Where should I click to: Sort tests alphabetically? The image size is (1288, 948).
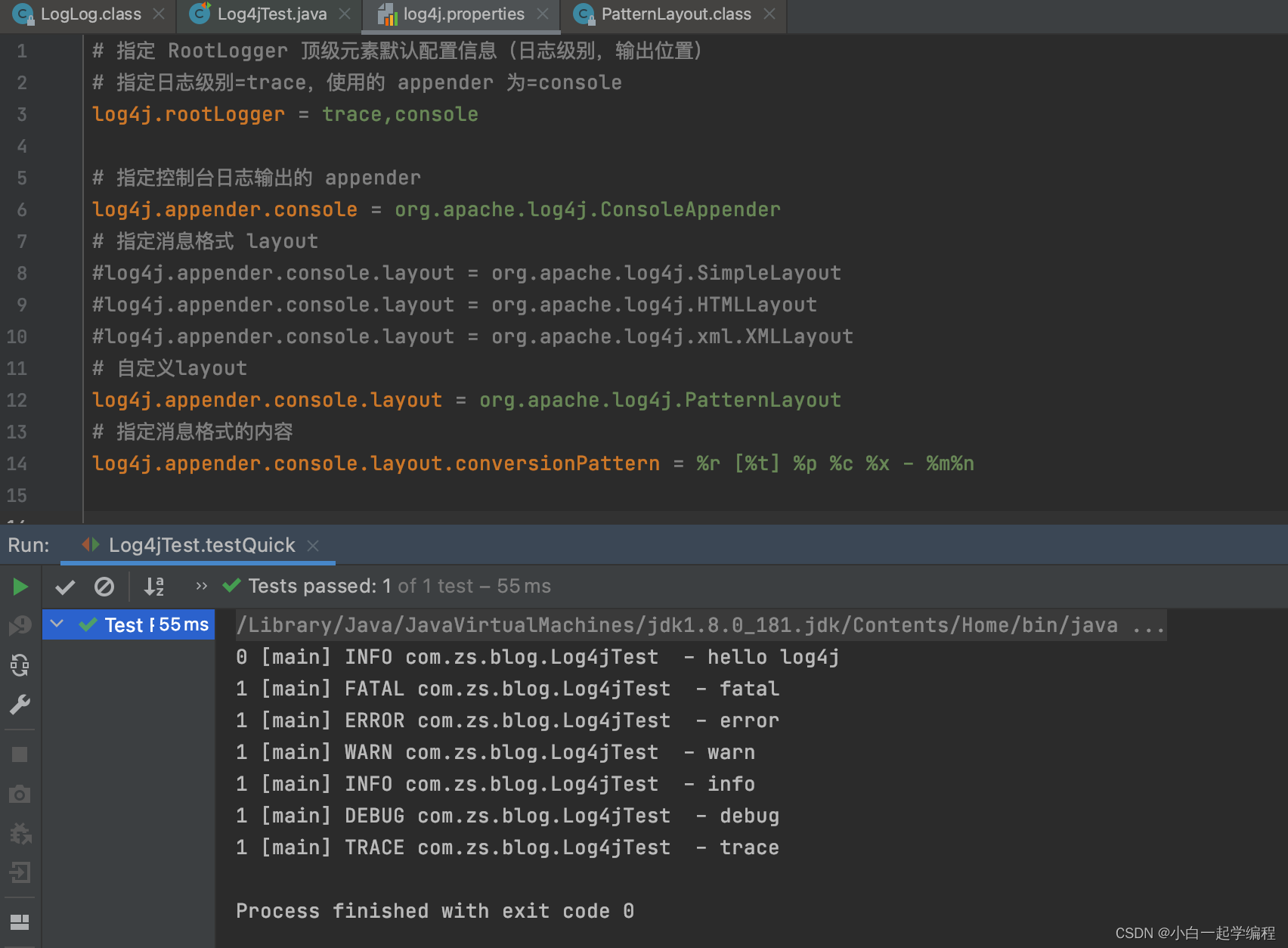click(x=154, y=587)
